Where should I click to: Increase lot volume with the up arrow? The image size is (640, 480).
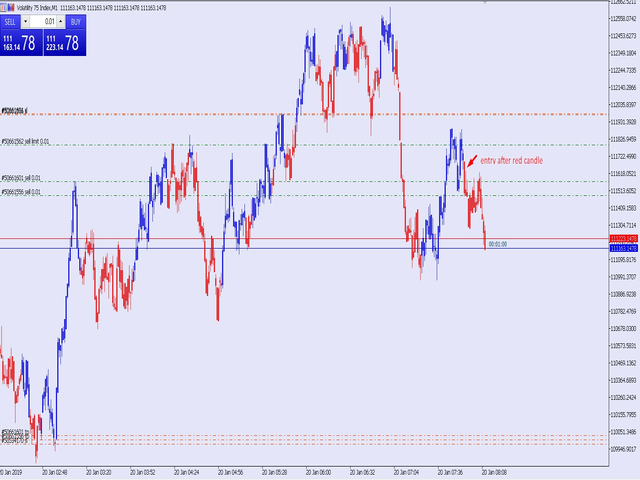[x=60, y=22]
